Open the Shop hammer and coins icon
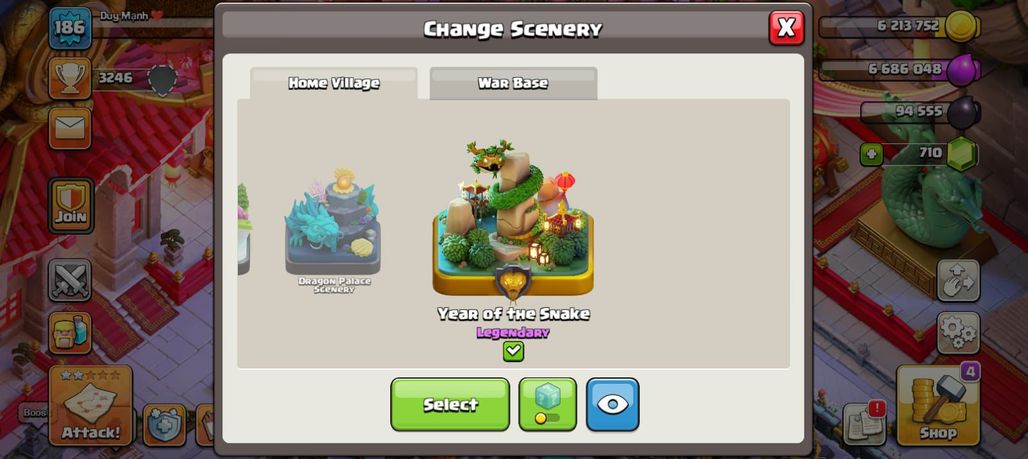The width and height of the screenshot is (1028, 459). click(938, 405)
